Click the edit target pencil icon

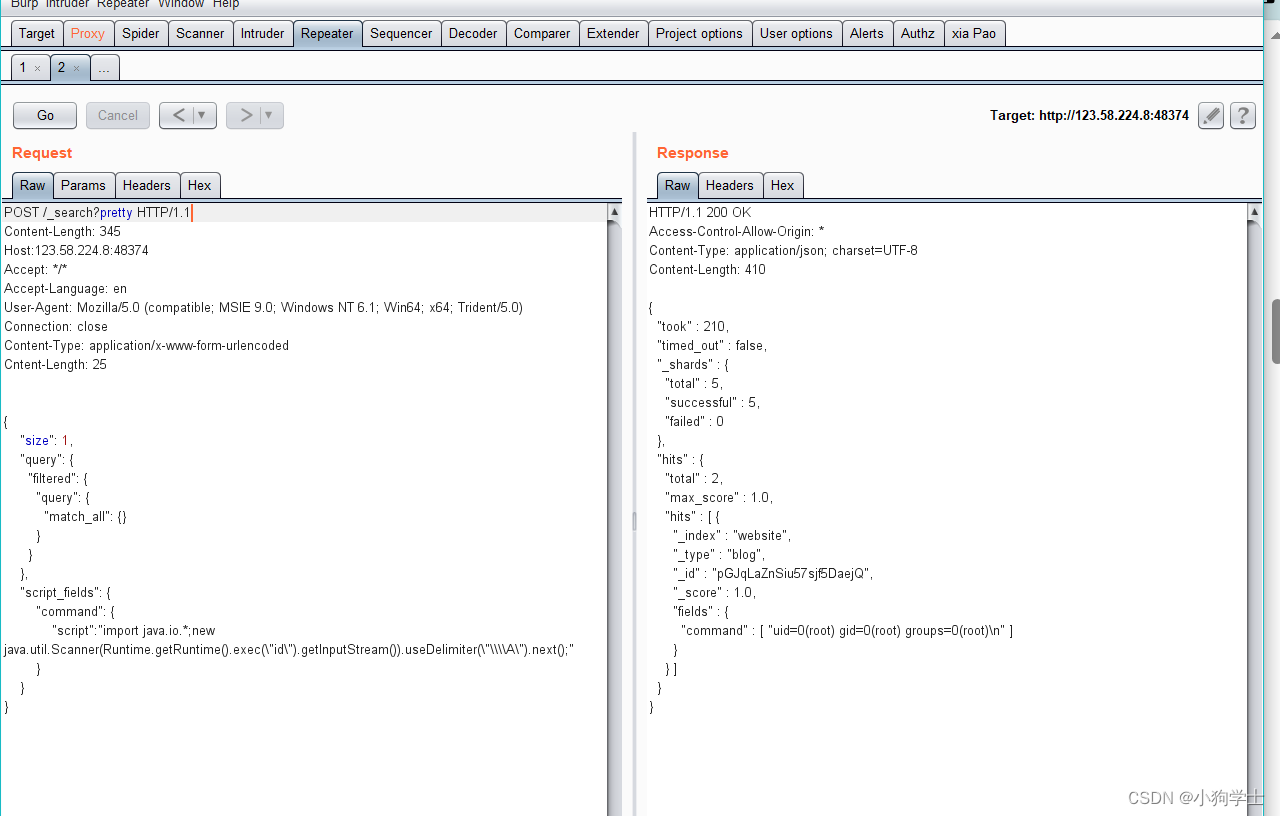pyautogui.click(x=1211, y=116)
